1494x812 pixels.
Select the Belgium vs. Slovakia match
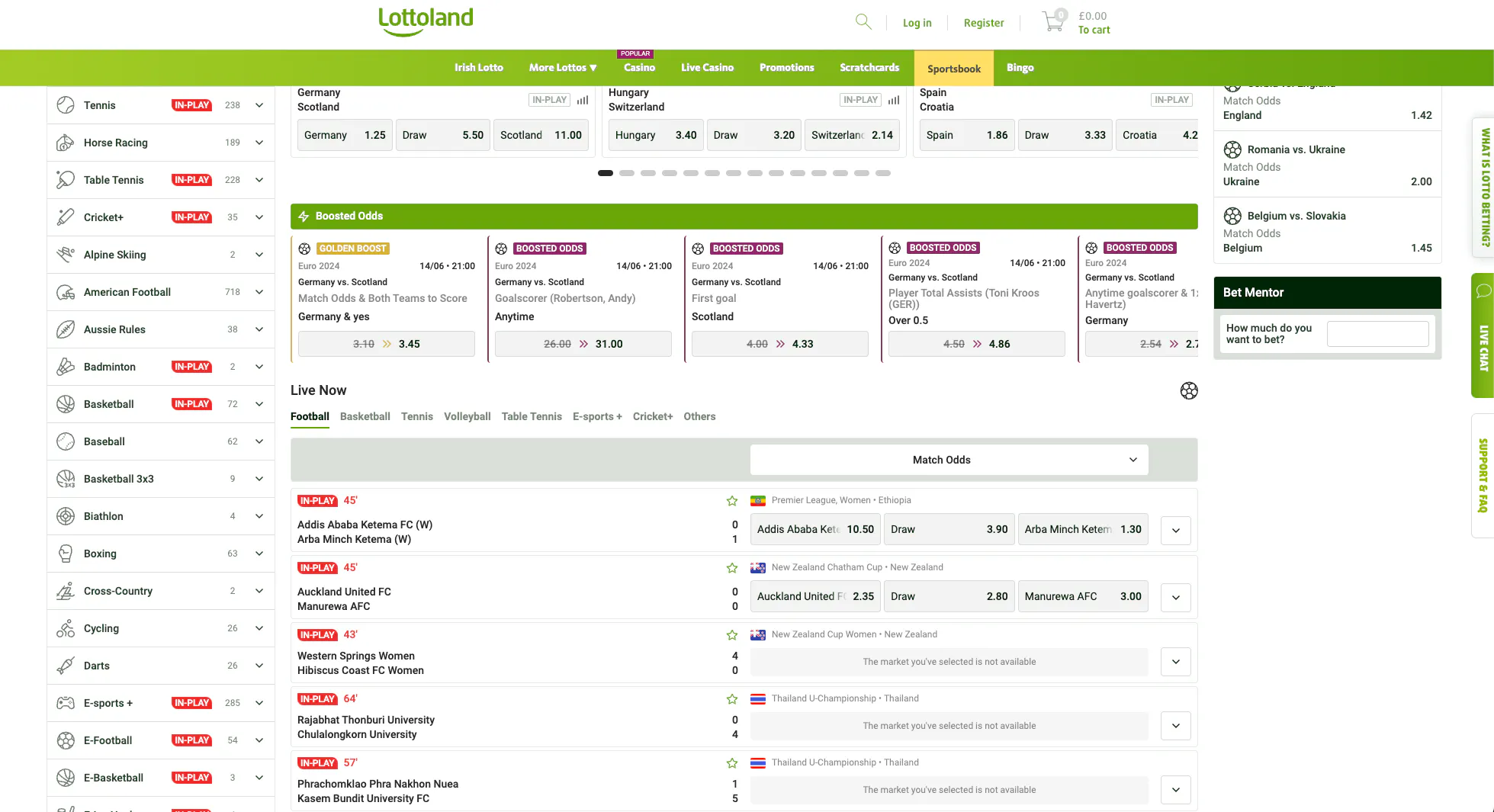point(1327,231)
